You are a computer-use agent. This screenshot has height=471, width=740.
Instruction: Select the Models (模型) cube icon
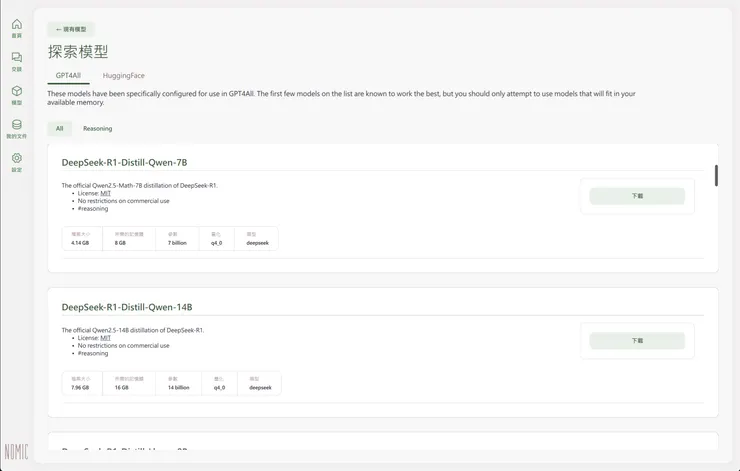[16, 92]
